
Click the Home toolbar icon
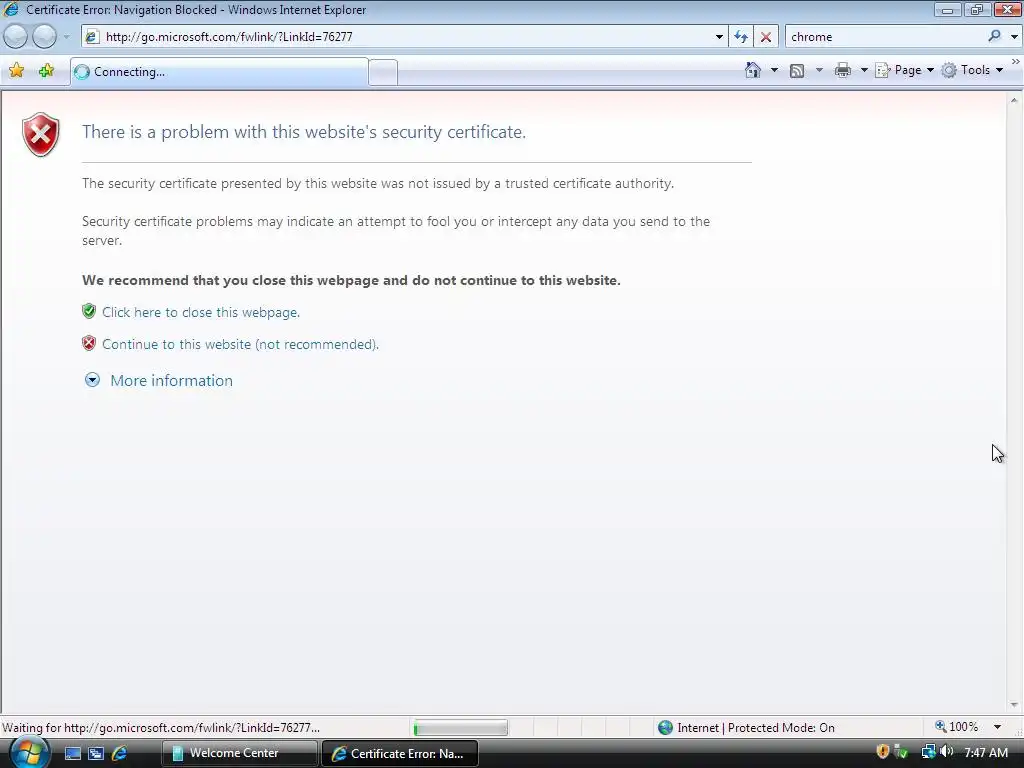[x=753, y=70]
